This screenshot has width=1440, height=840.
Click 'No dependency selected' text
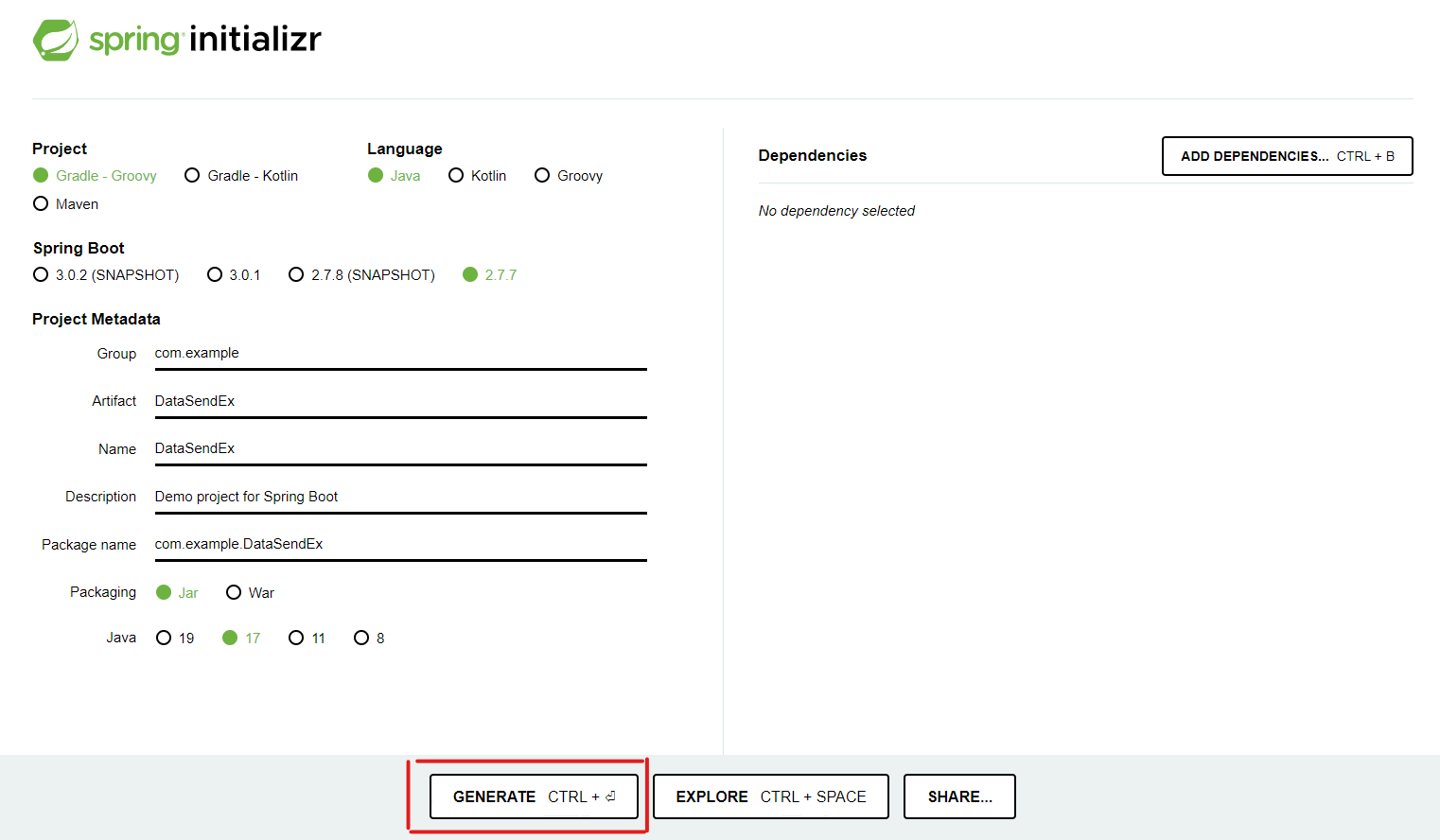tap(836, 211)
